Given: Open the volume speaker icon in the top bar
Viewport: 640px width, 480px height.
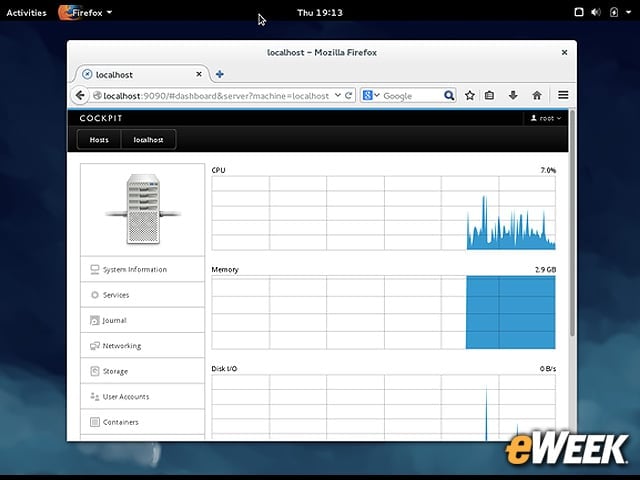Looking at the screenshot, I should tap(596, 12).
